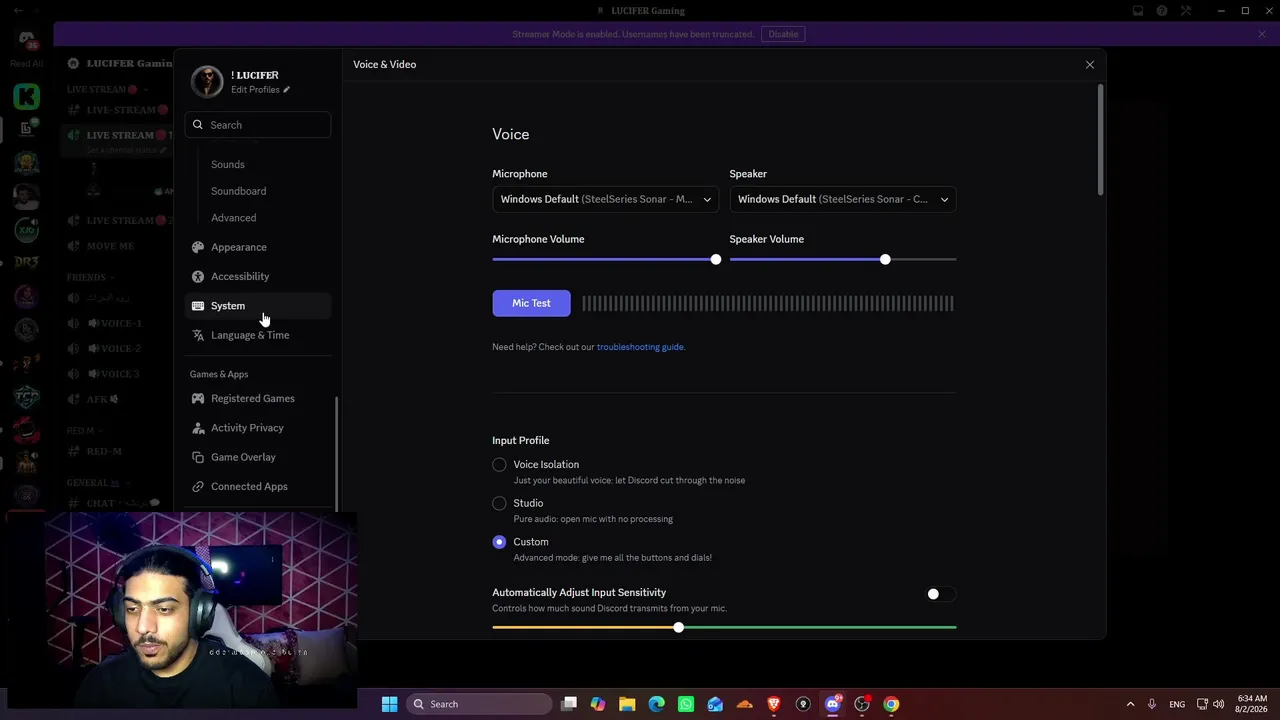Select Studio input profile
Image resolution: width=1280 pixels, height=720 pixels.
tap(499, 504)
